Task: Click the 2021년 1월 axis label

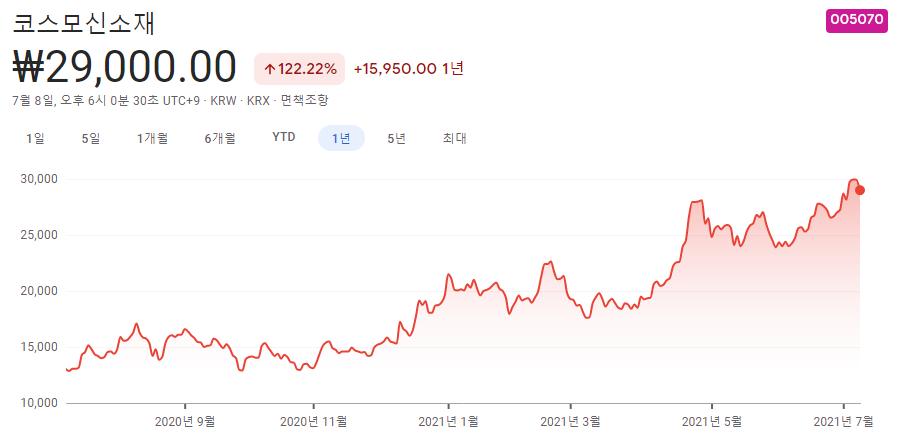Action: tap(448, 422)
